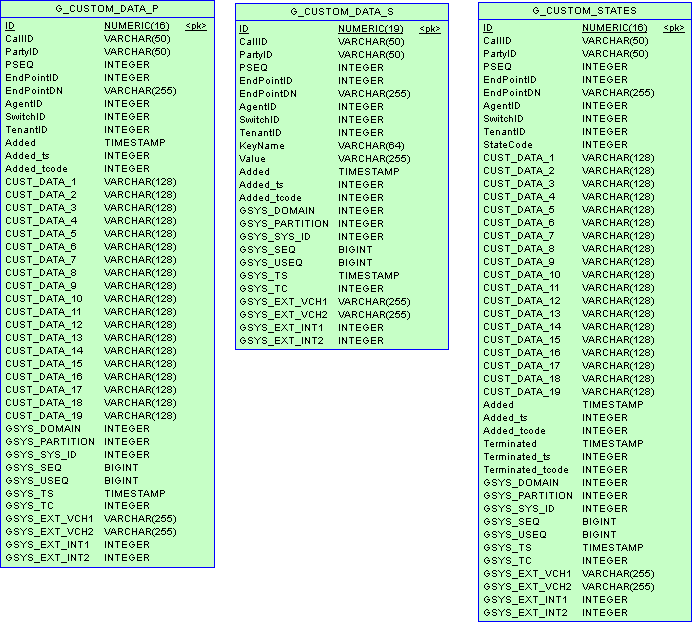Image resolution: width=692 pixels, height=622 pixels.
Task: Select GSYS_TC in G_CUSTOM_DATA_P table
Action: click(30, 506)
